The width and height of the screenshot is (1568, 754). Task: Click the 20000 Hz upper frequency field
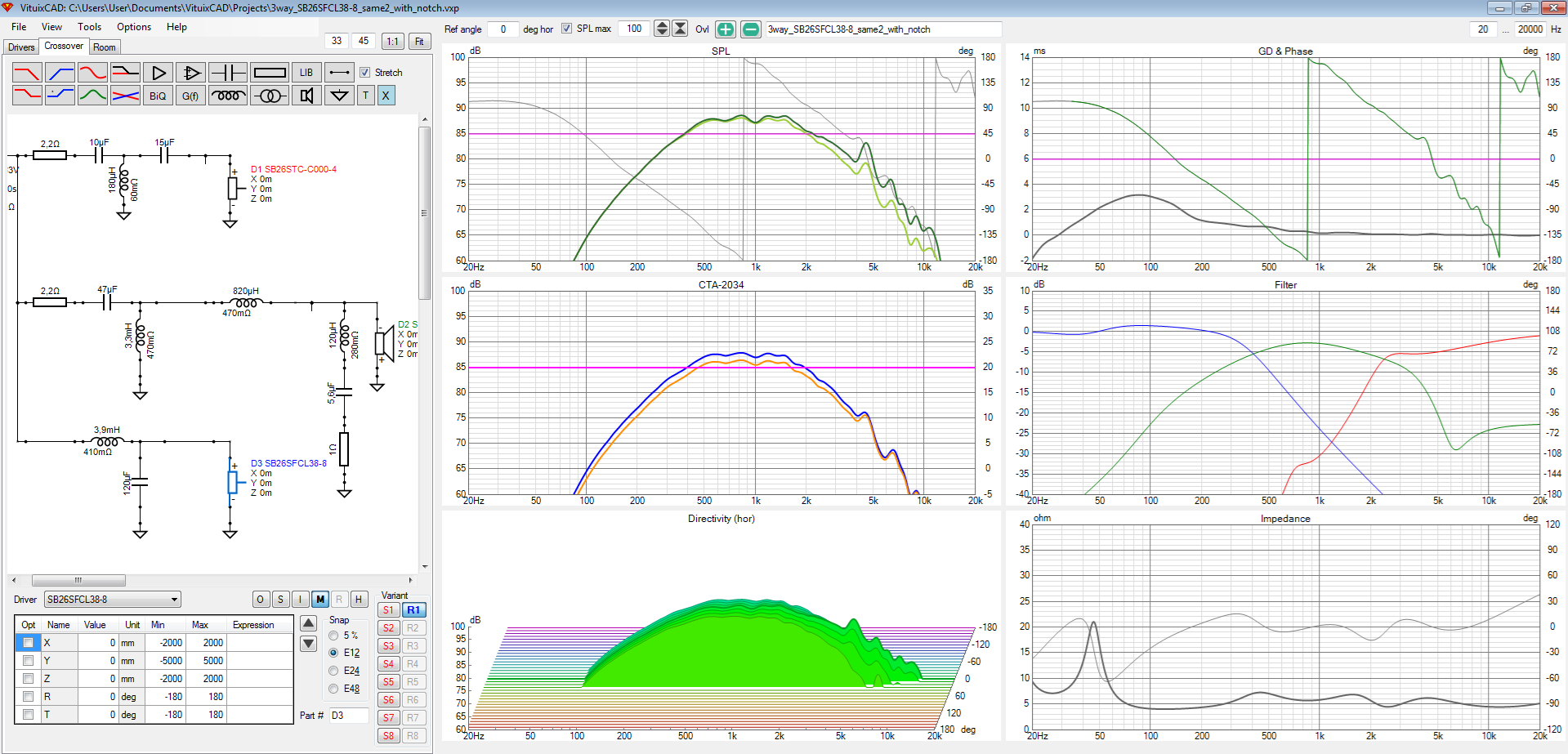[1530, 29]
